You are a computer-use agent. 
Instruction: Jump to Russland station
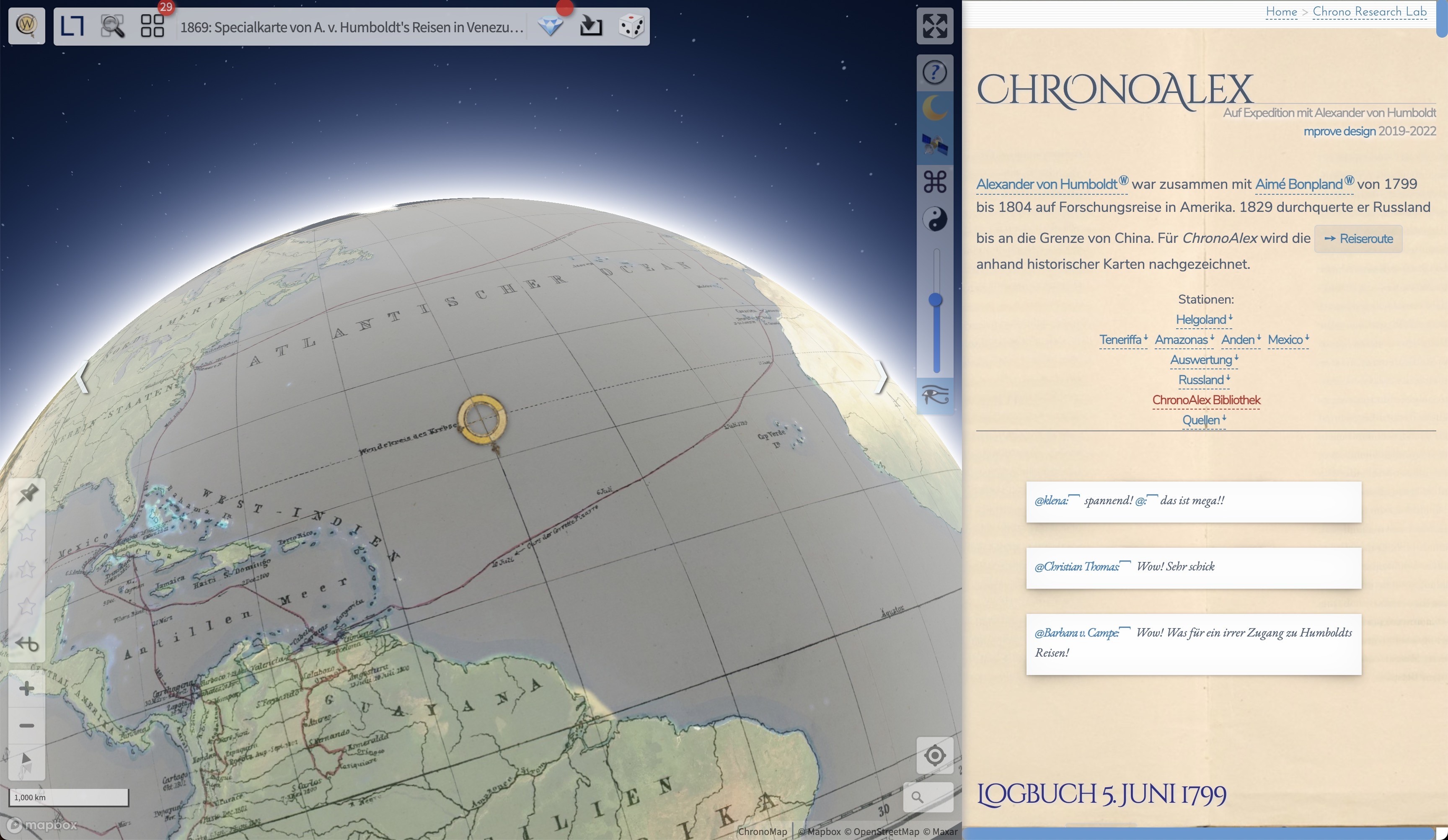(x=1204, y=379)
